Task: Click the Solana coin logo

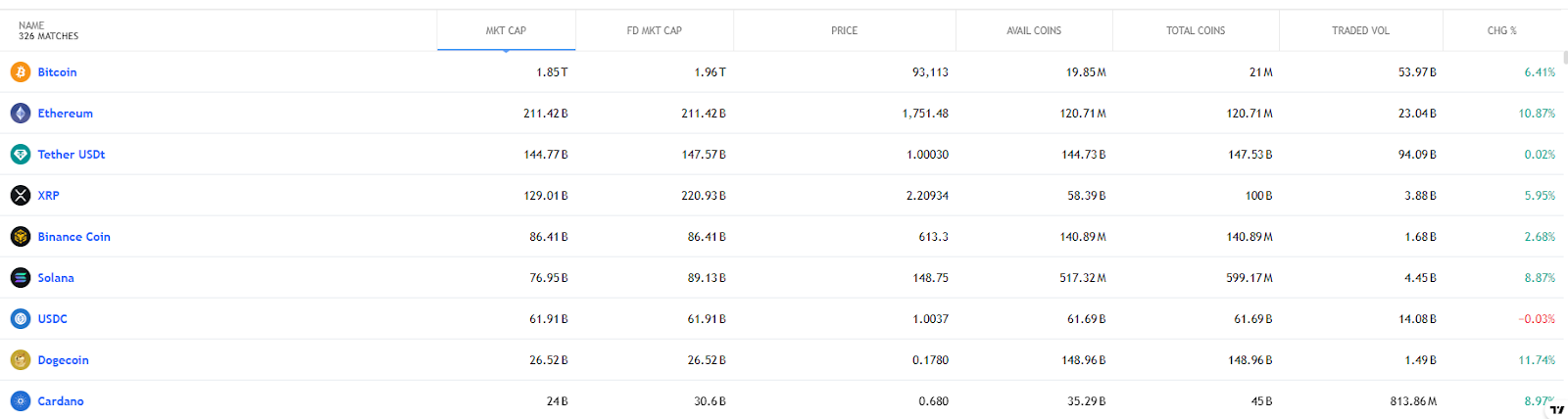Action: (21, 277)
